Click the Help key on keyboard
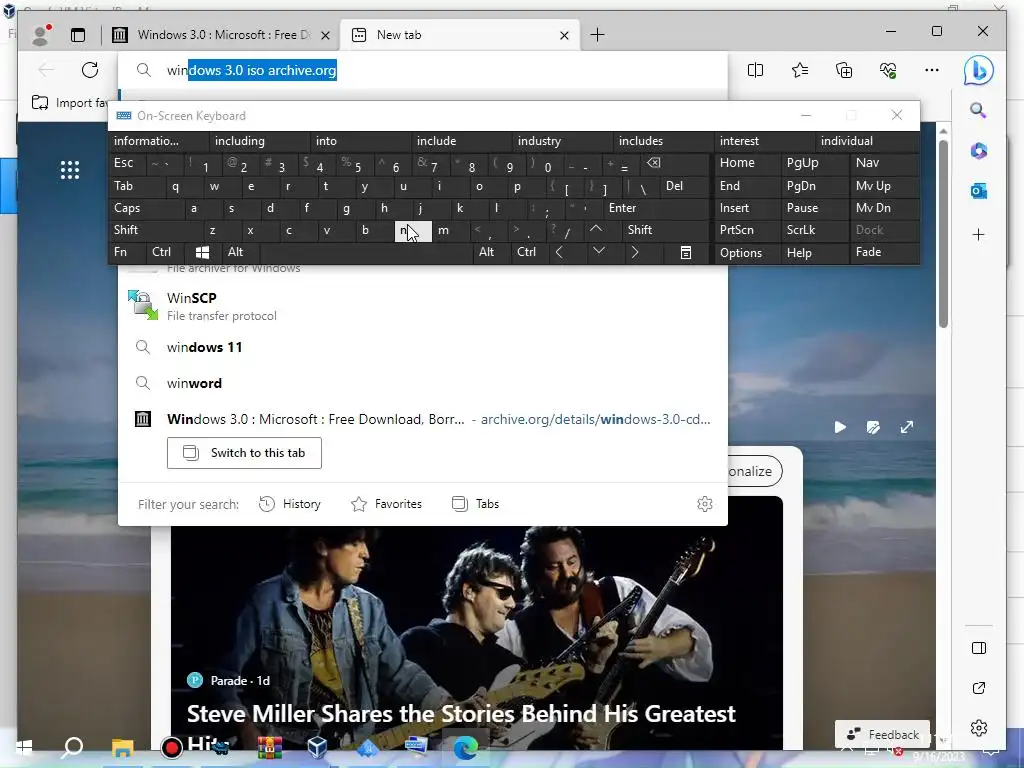The height and width of the screenshot is (768, 1024). coord(814,252)
